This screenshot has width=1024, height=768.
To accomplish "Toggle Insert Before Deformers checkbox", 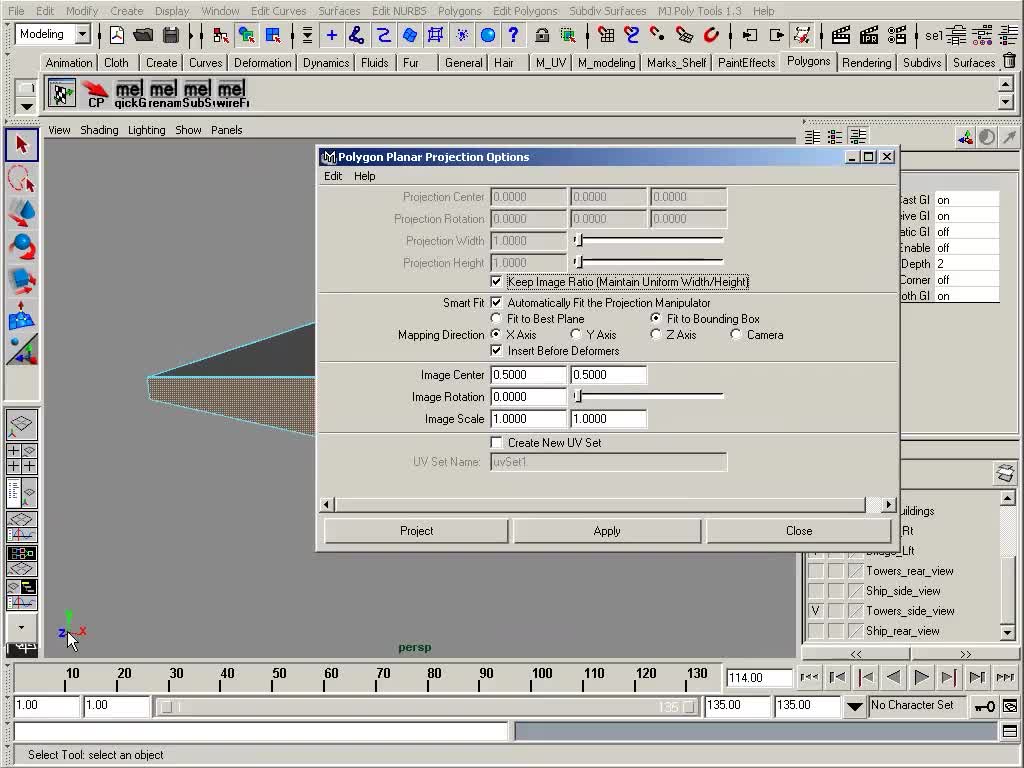I will [x=496, y=351].
